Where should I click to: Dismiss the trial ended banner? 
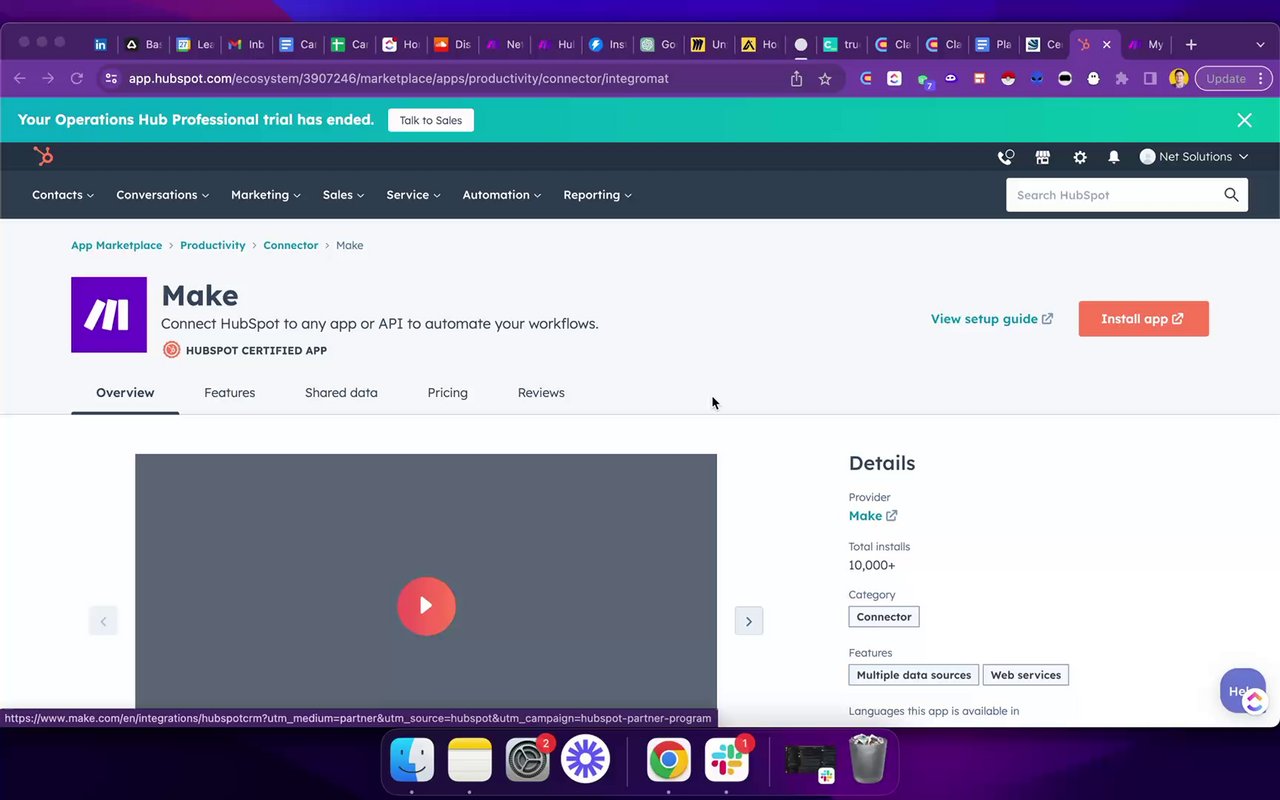[x=1244, y=120]
